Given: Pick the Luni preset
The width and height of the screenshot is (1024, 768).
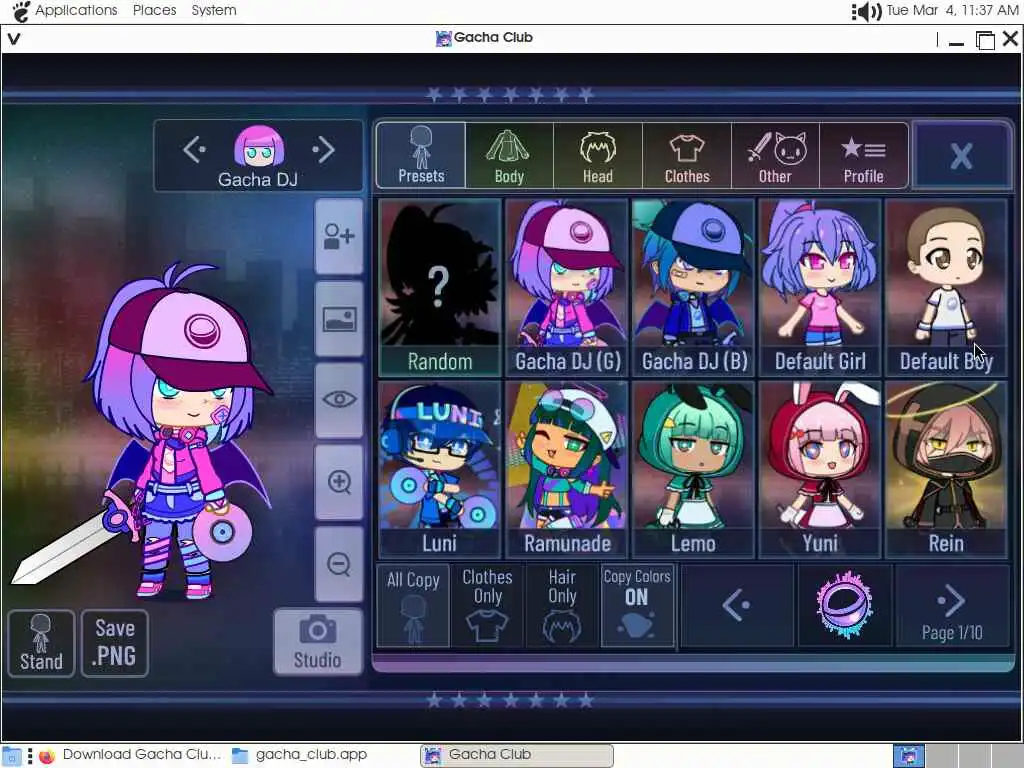Looking at the screenshot, I should coord(440,470).
